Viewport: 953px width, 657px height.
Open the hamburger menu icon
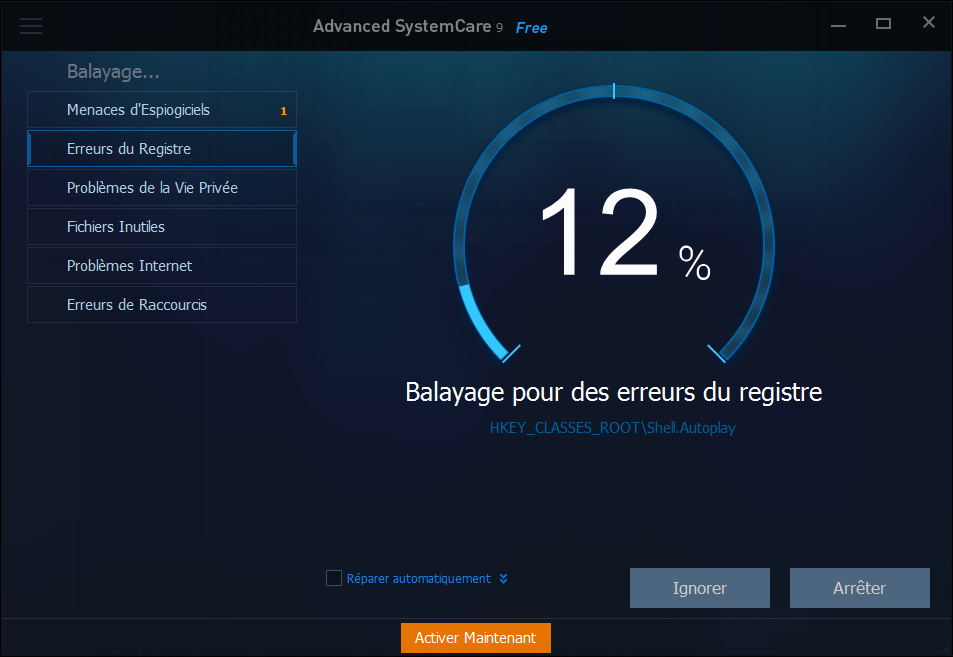click(x=31, y=26)
